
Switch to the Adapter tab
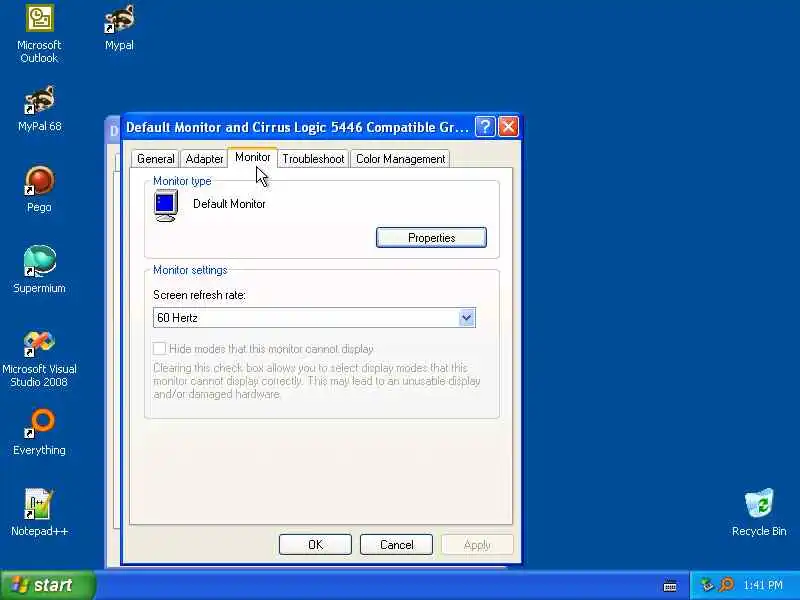pos(204,159)
